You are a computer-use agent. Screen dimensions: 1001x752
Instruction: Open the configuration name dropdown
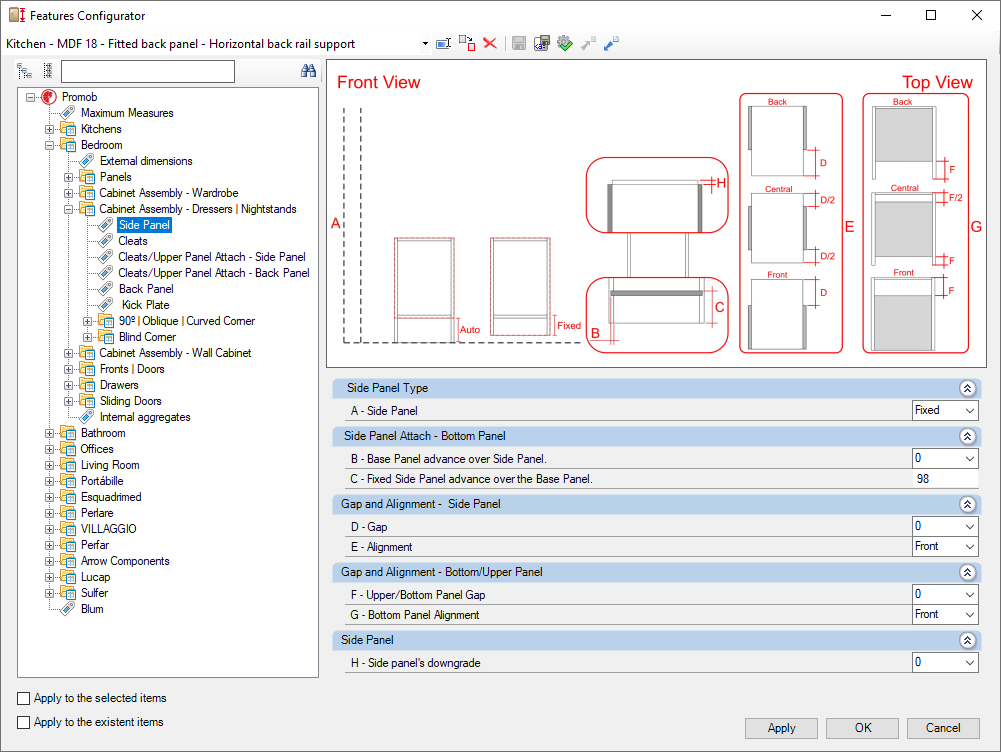click(425, 43)
